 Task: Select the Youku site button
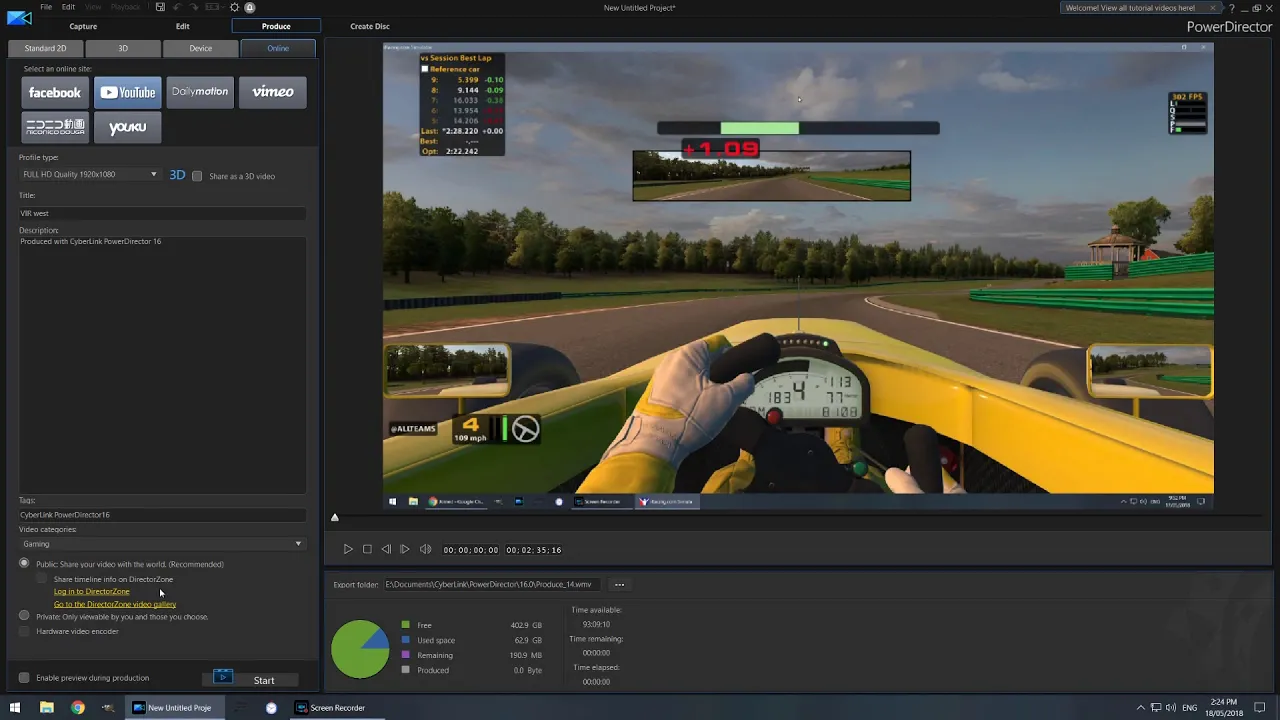tap(127, 127)
